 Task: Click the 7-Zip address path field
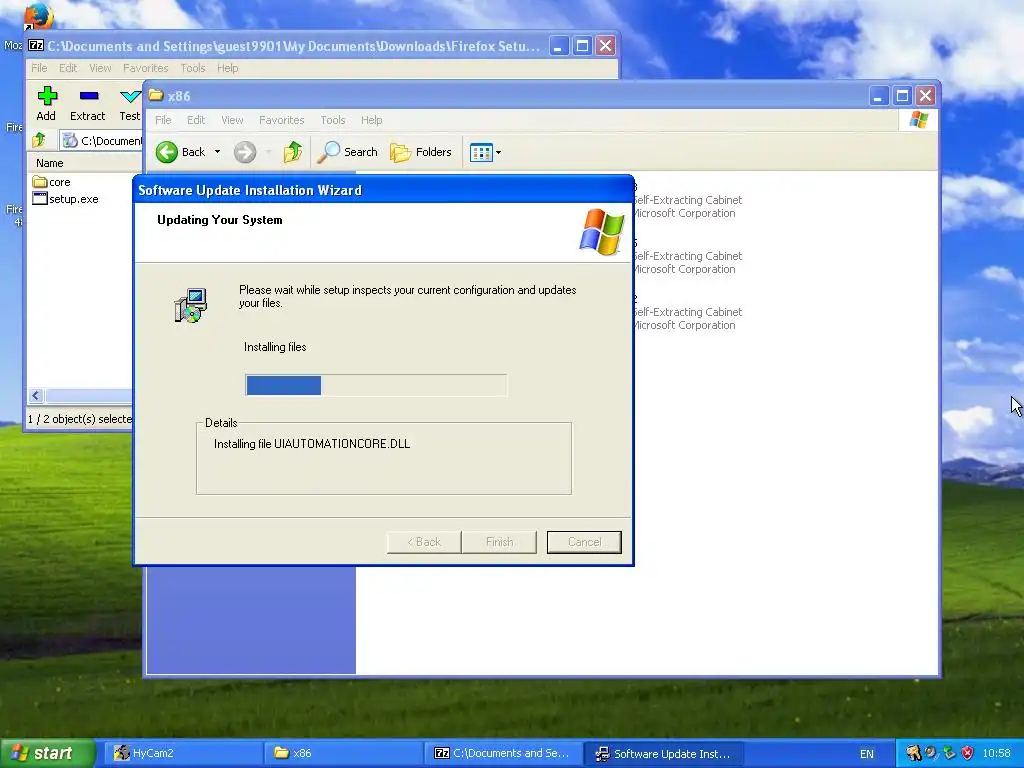(101, 140)
